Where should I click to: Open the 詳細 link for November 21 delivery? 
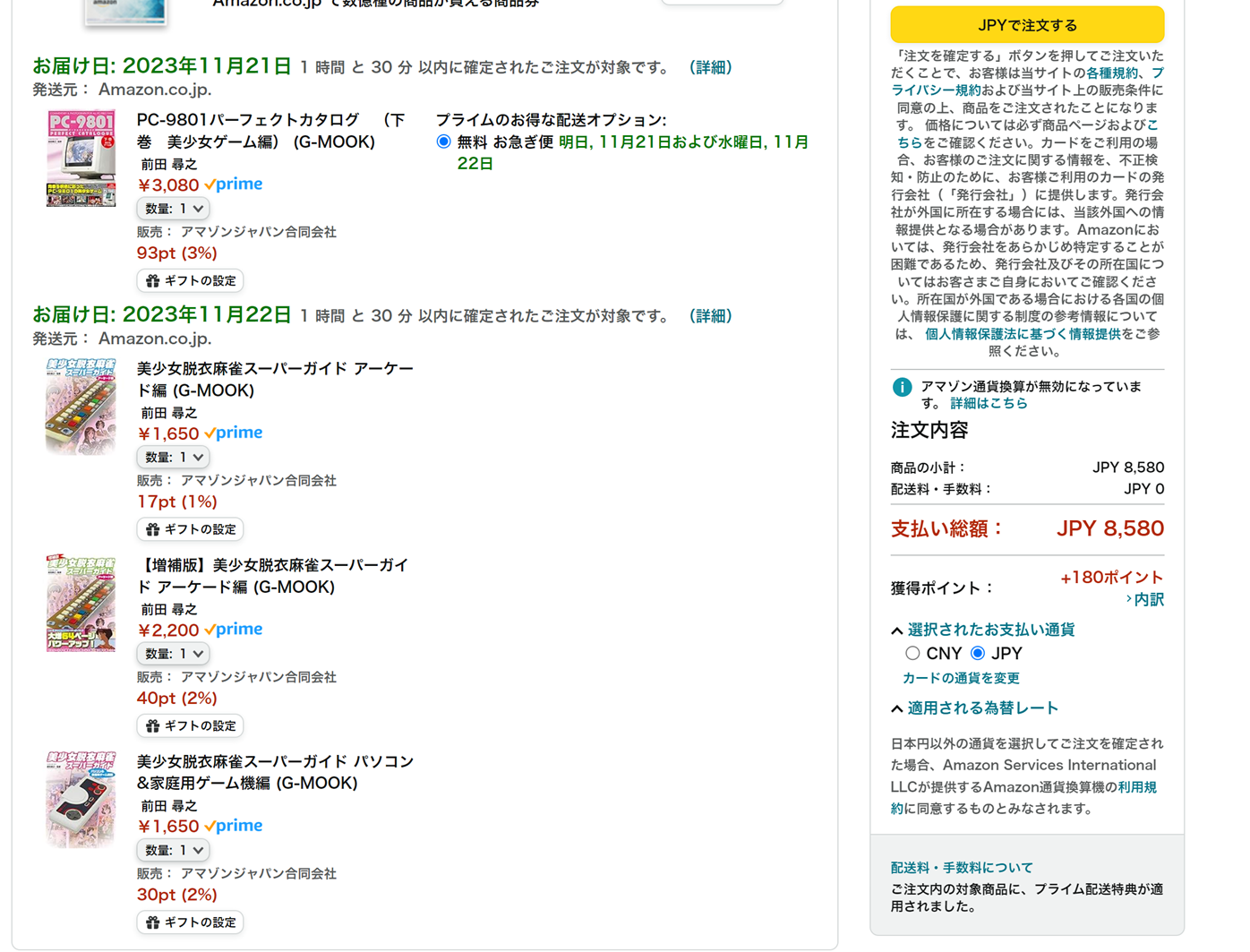pyautogui.click(x=711, y=67)
